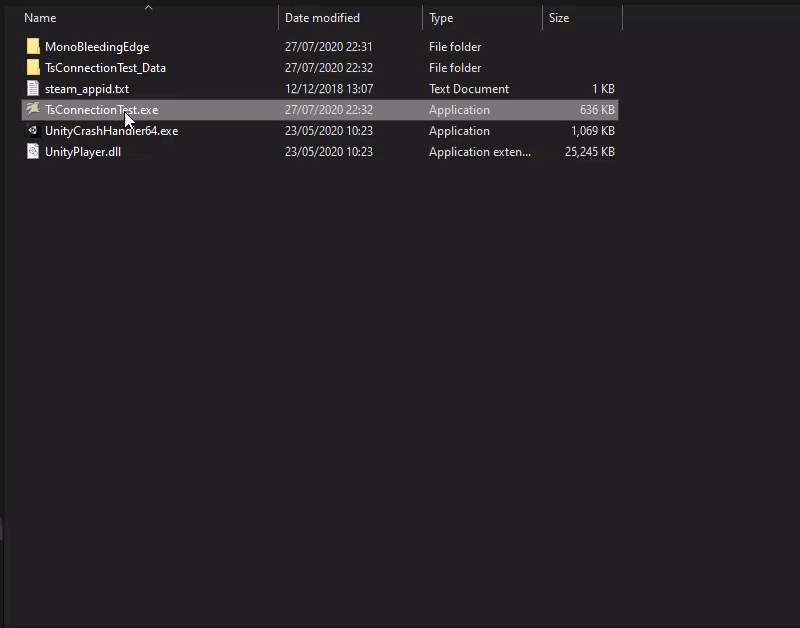Select the MonoBleedingEdge folder name
The height and width of the screenshot is (628, 800).
coord(97,47)
